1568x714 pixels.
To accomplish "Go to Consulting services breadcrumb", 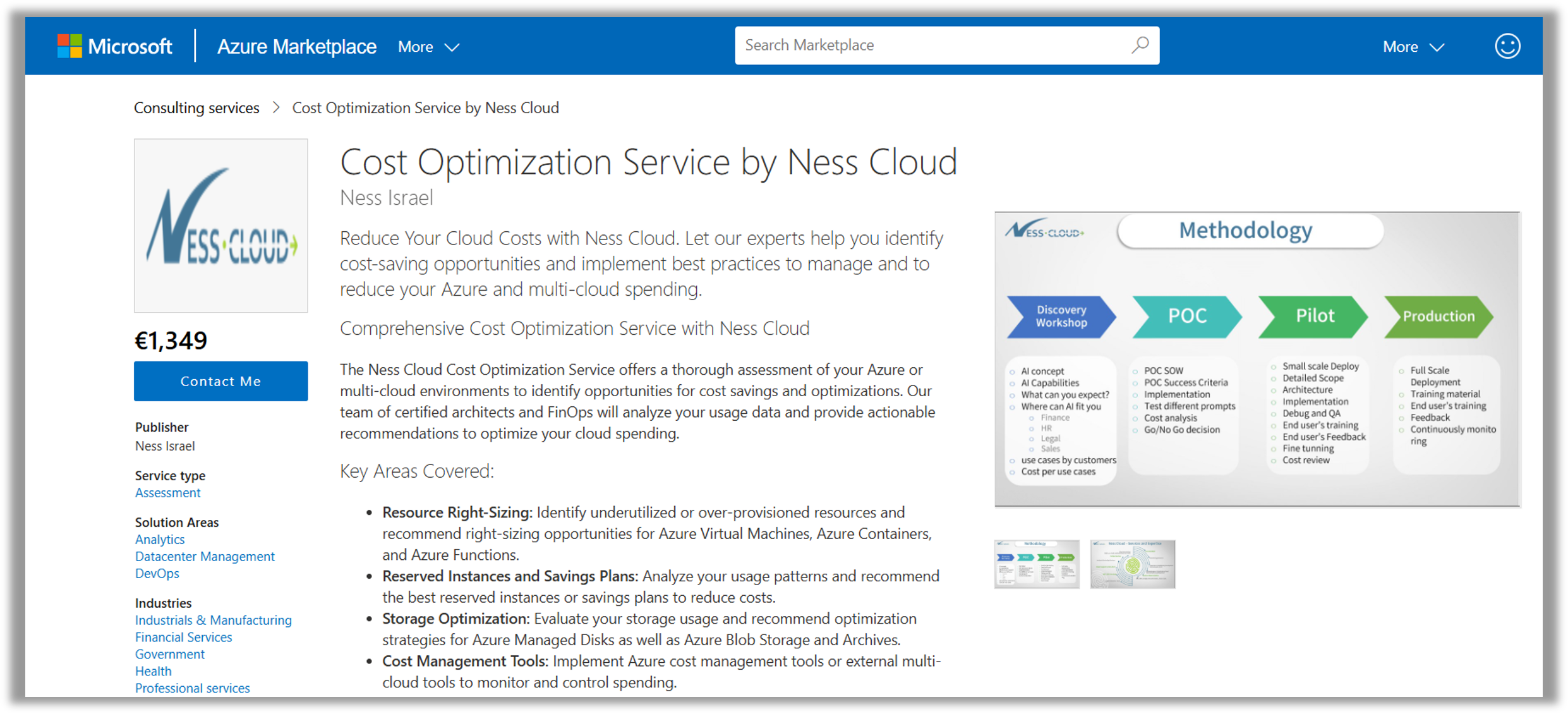I will tap(196, 108).
